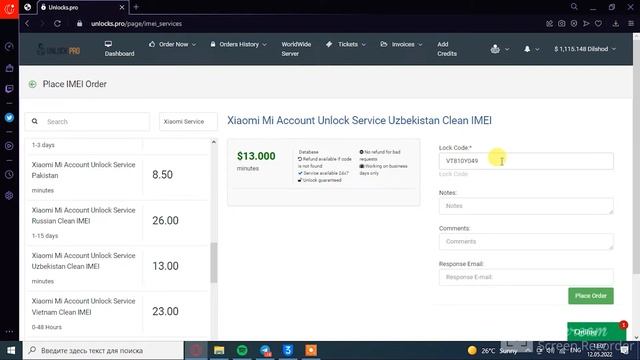Open the player icon in browser sidebar

pos(9,146)
